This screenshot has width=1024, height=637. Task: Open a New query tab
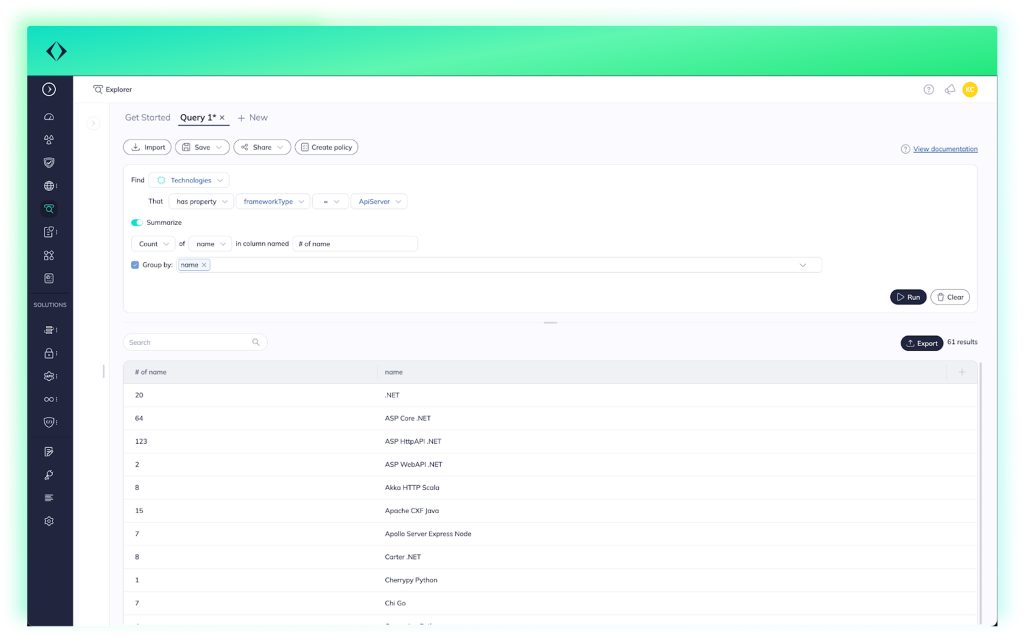click(253, 118)
